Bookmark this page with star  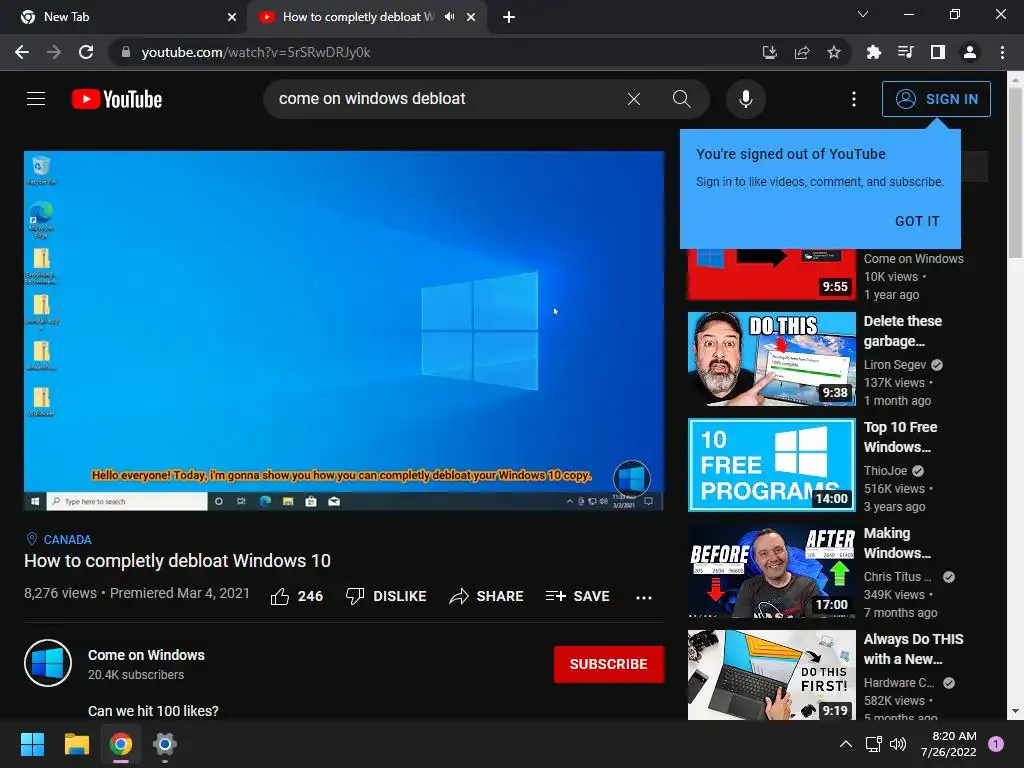833,52
